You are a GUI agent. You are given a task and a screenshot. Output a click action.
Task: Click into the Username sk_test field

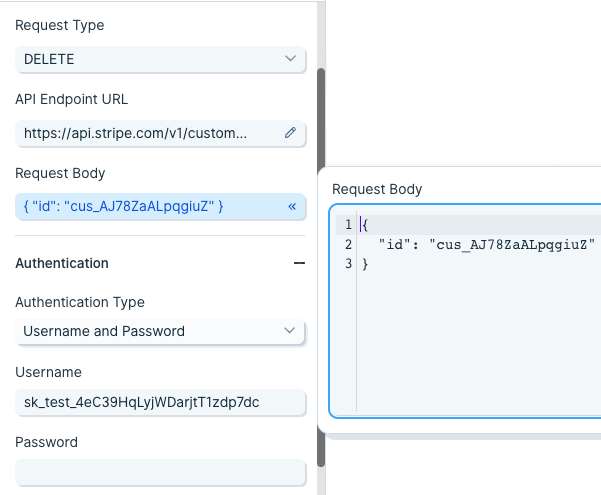coord(160,402)
